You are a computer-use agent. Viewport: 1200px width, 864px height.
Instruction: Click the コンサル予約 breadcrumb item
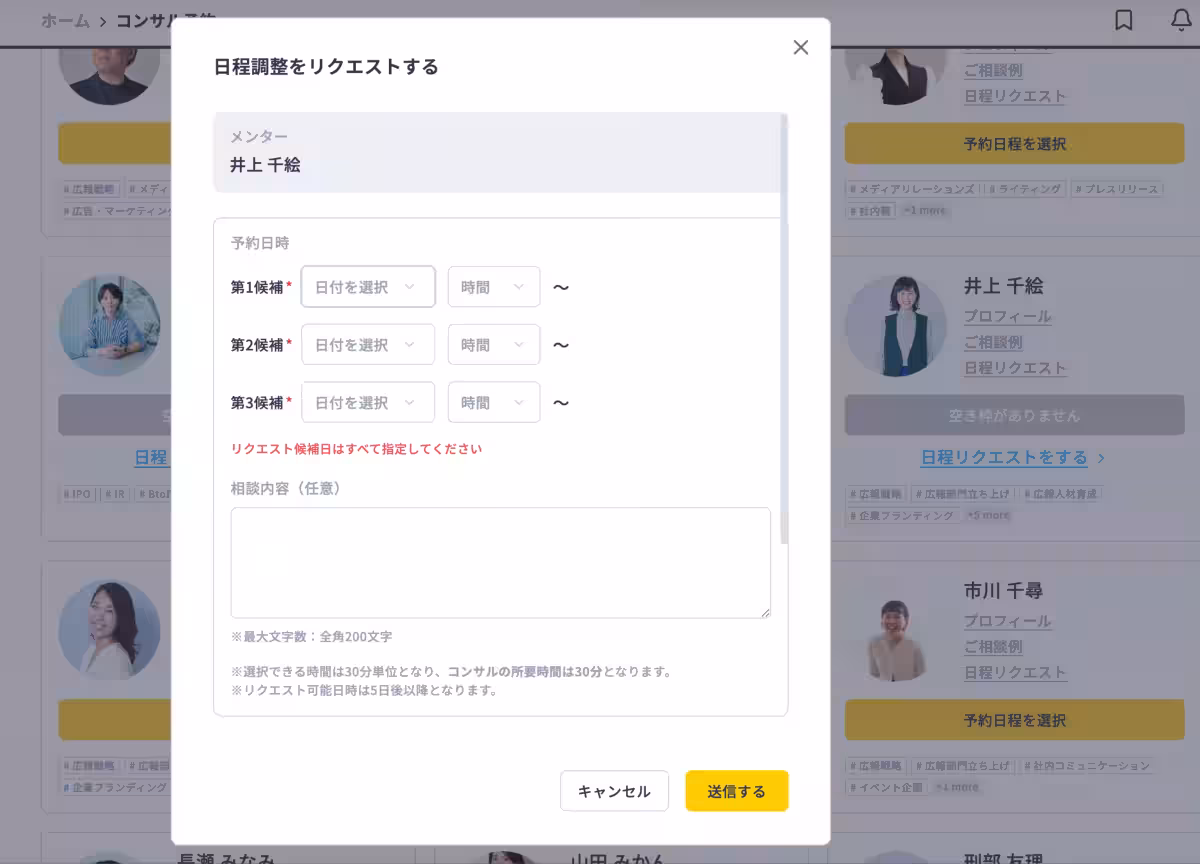pos(160,18)
